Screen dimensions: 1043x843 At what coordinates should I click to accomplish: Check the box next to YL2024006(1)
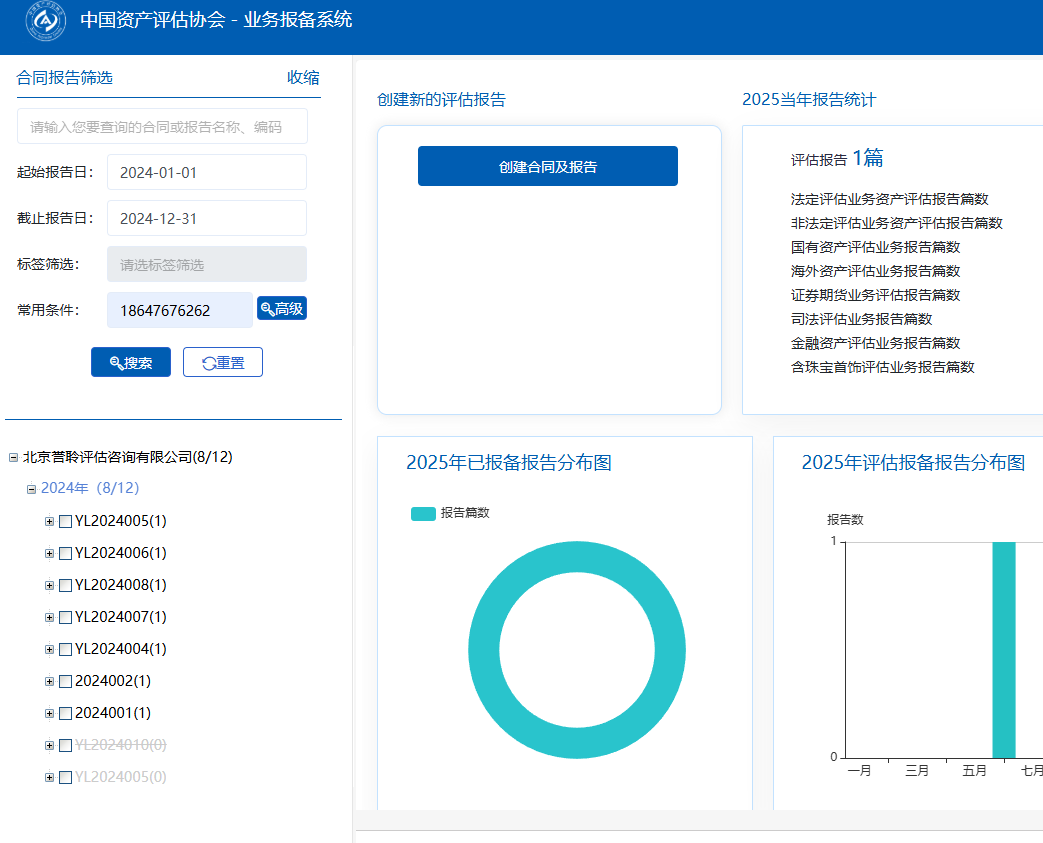pyautogui.click(x=65, y=553)
